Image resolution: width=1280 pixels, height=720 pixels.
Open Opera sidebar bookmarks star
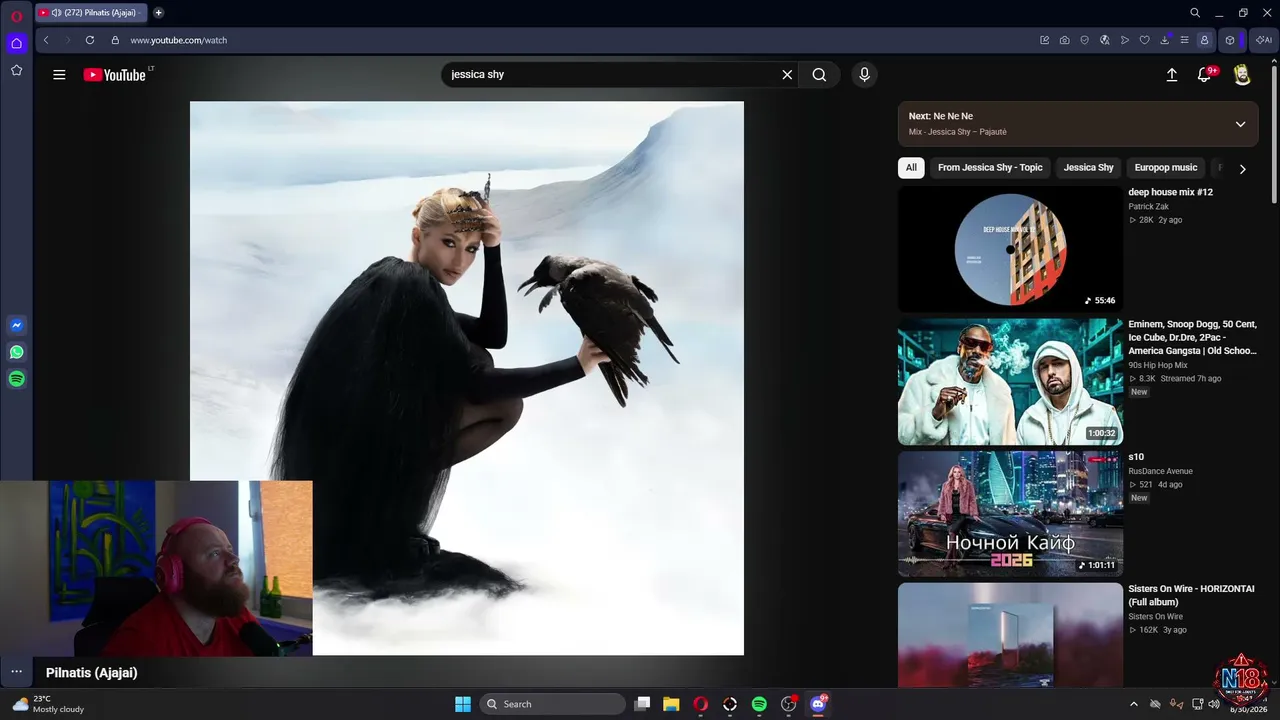coord(16,70)
